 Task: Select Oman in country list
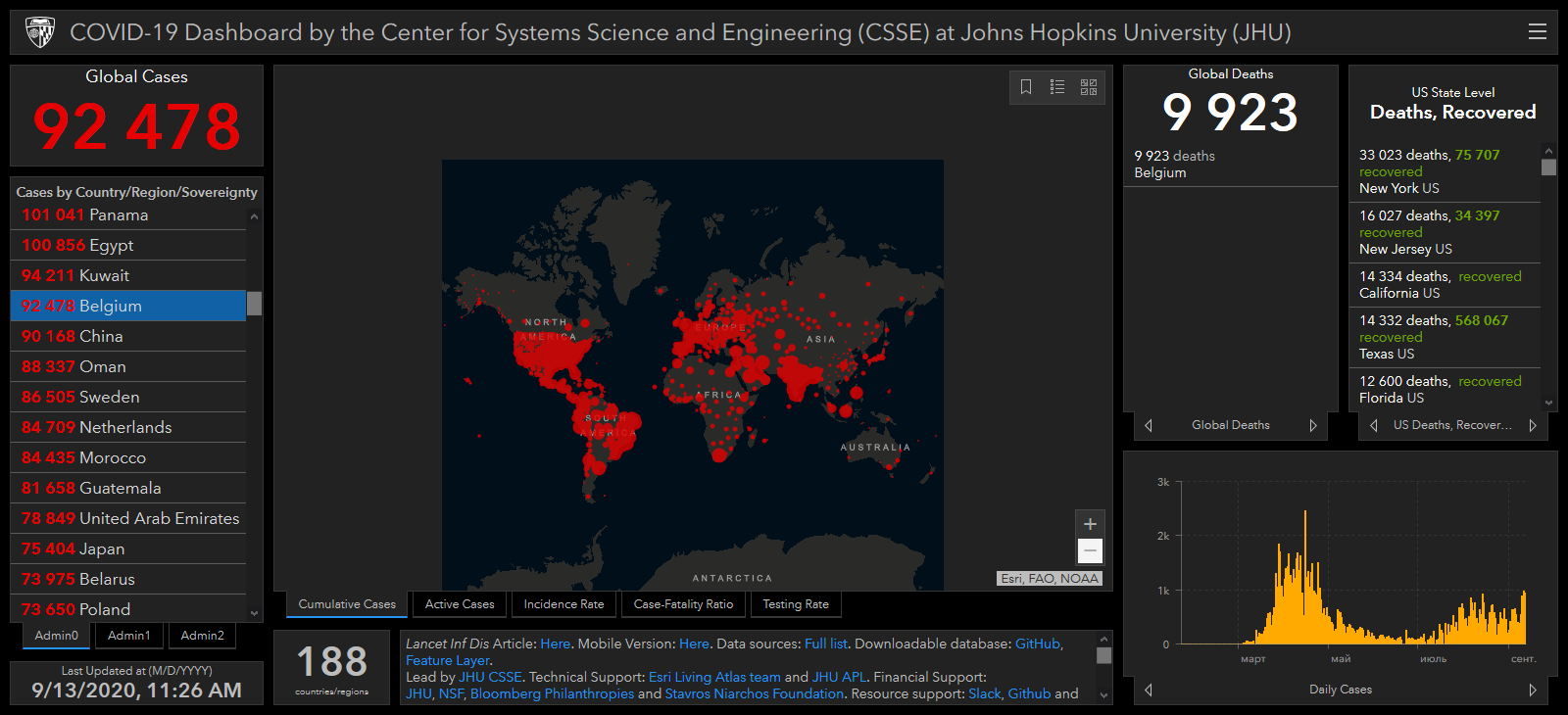coord(128,366)
